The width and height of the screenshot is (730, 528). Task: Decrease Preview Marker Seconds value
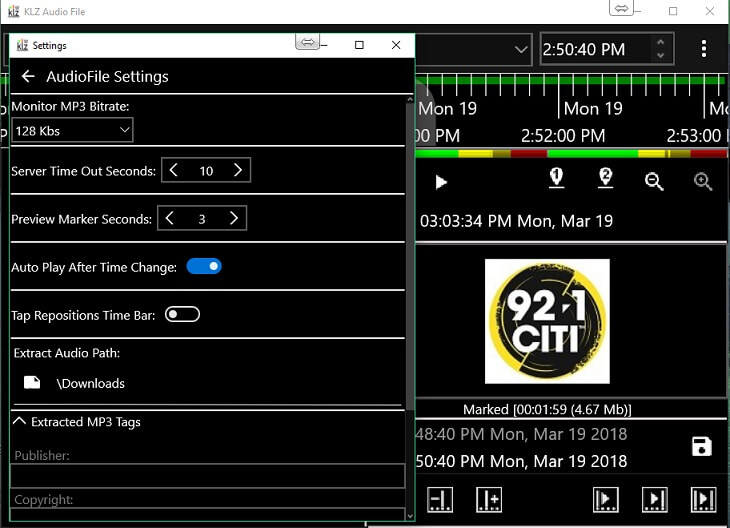[169, 218]
